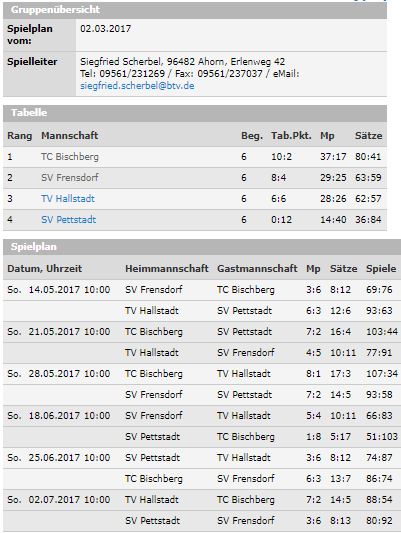Click the 18.06.2017 match date
Viewport: 401px width, 533px height.
click(56, 416)
